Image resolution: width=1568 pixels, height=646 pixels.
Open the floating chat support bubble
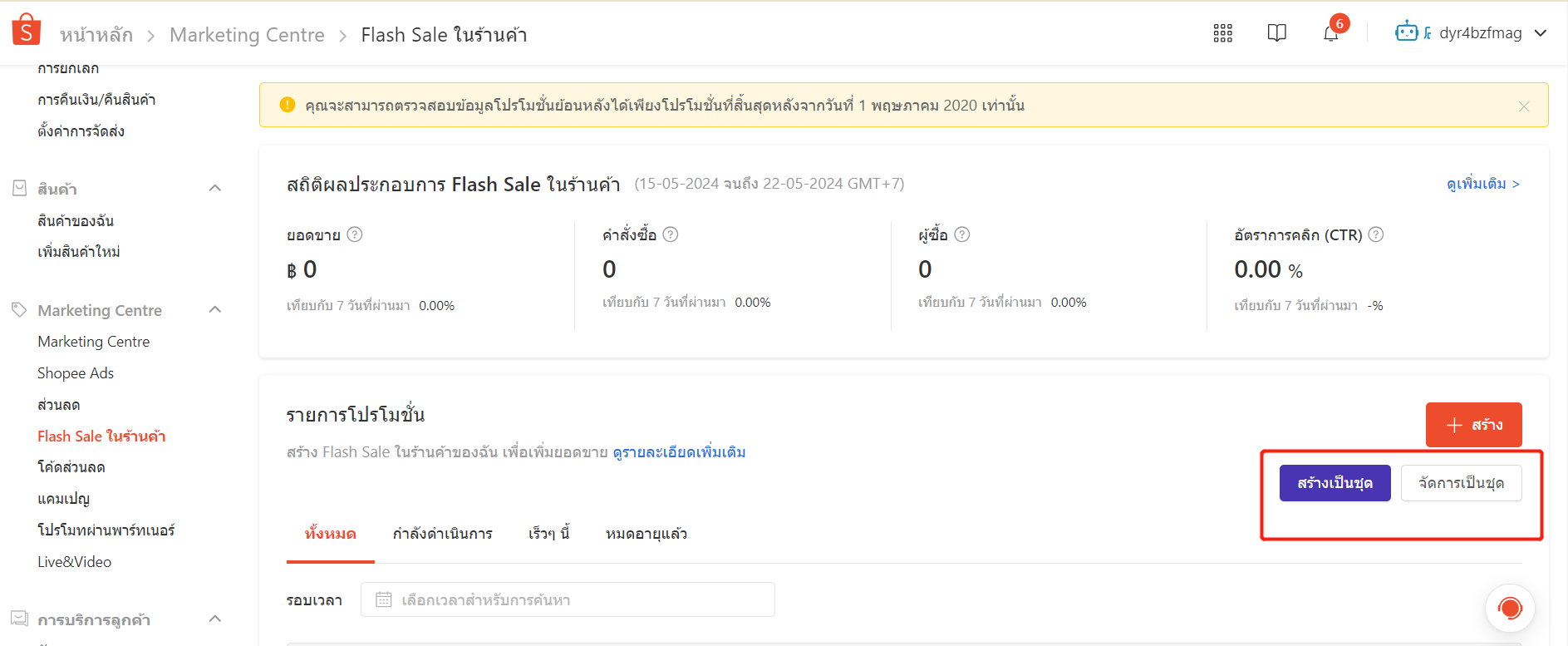coord(1509,609)
